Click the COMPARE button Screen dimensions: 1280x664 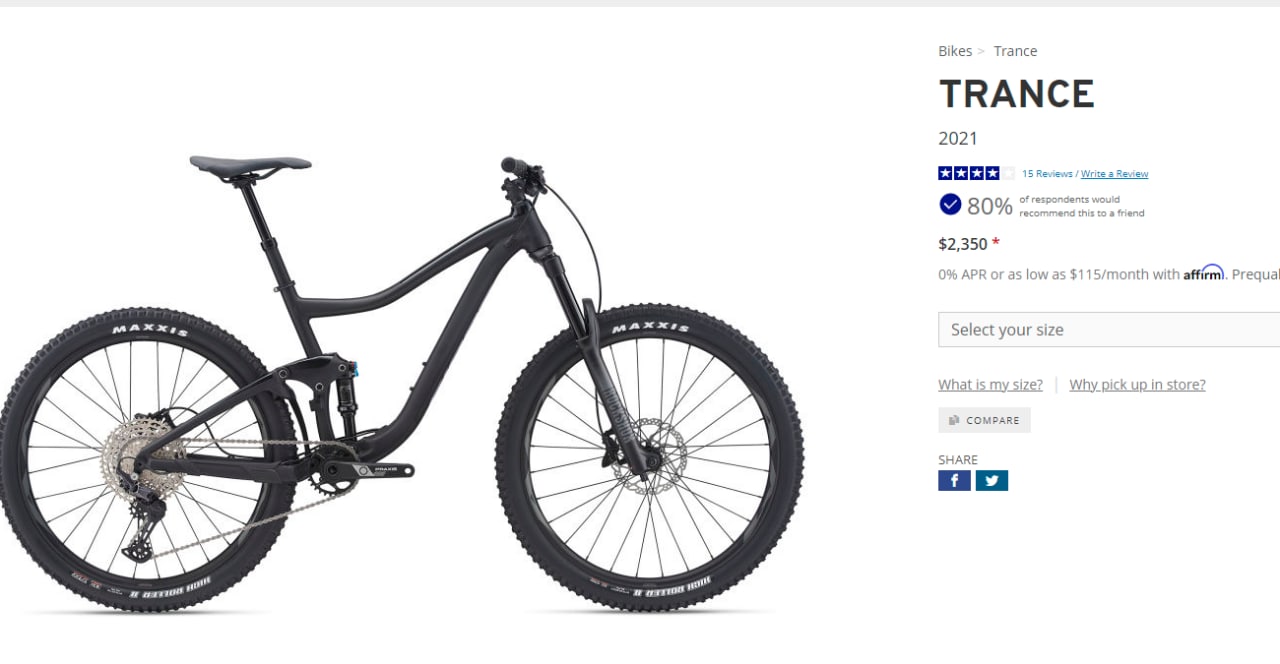[x=984, y=420]
